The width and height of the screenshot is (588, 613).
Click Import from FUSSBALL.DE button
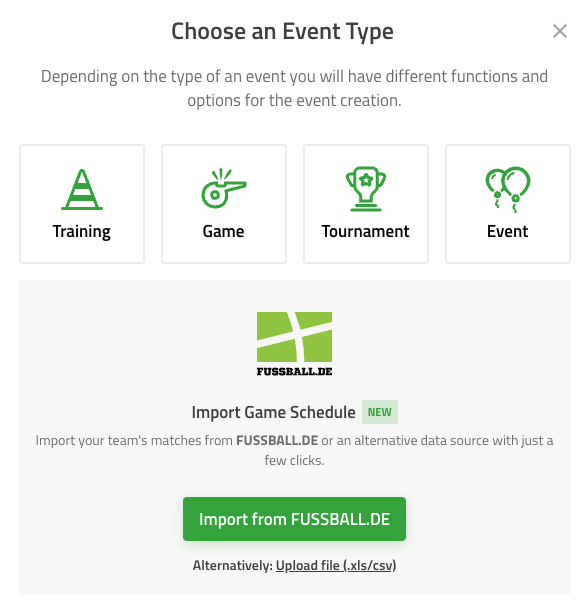[294, 519]
